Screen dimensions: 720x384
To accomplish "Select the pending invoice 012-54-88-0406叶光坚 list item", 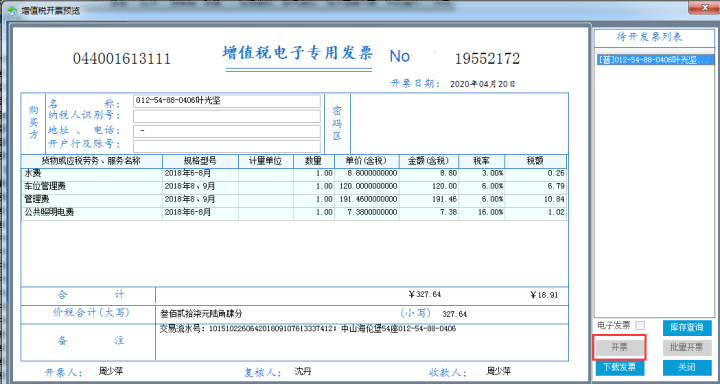I will coord(654,60).
